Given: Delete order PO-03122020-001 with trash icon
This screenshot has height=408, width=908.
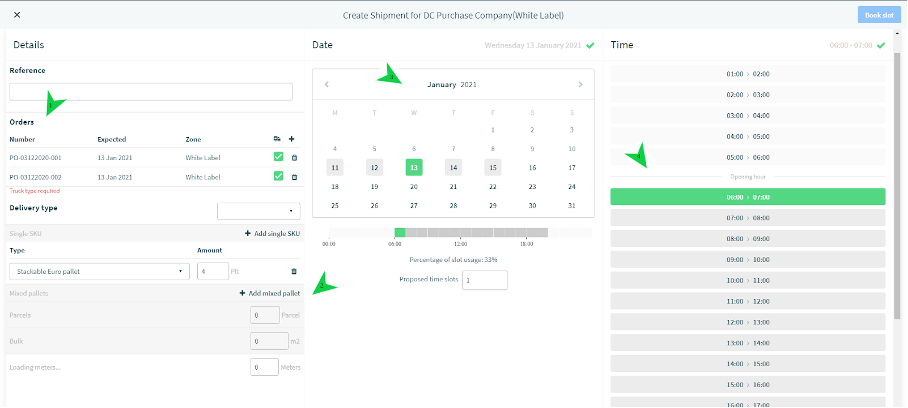Looking at the screenshot, I should [294, 157].
